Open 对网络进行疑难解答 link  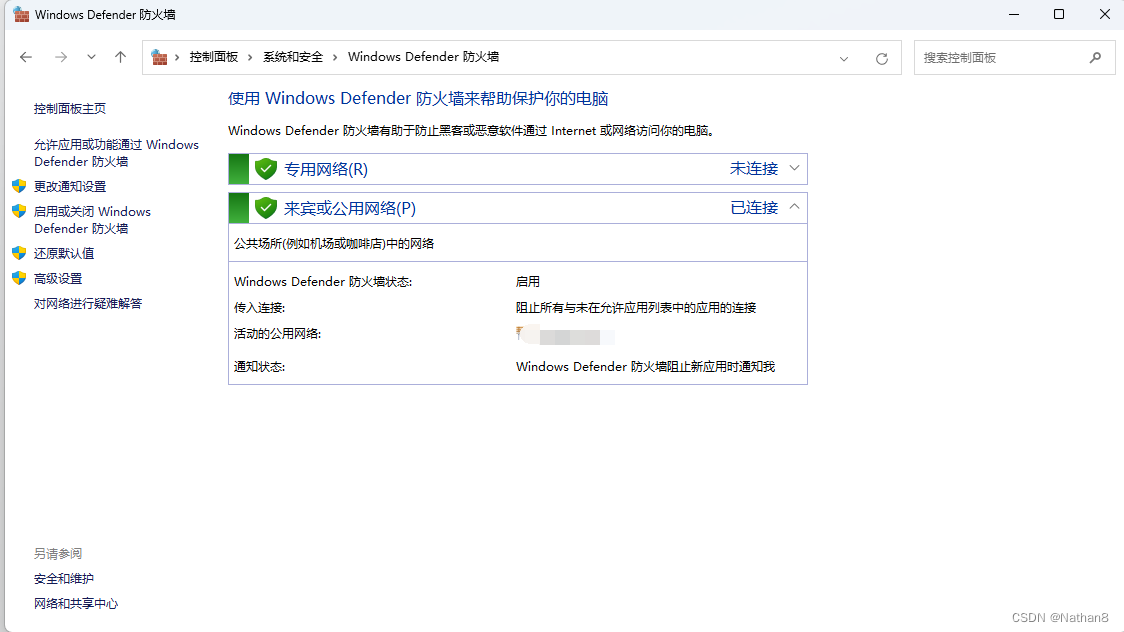click(x=88, y=304)
